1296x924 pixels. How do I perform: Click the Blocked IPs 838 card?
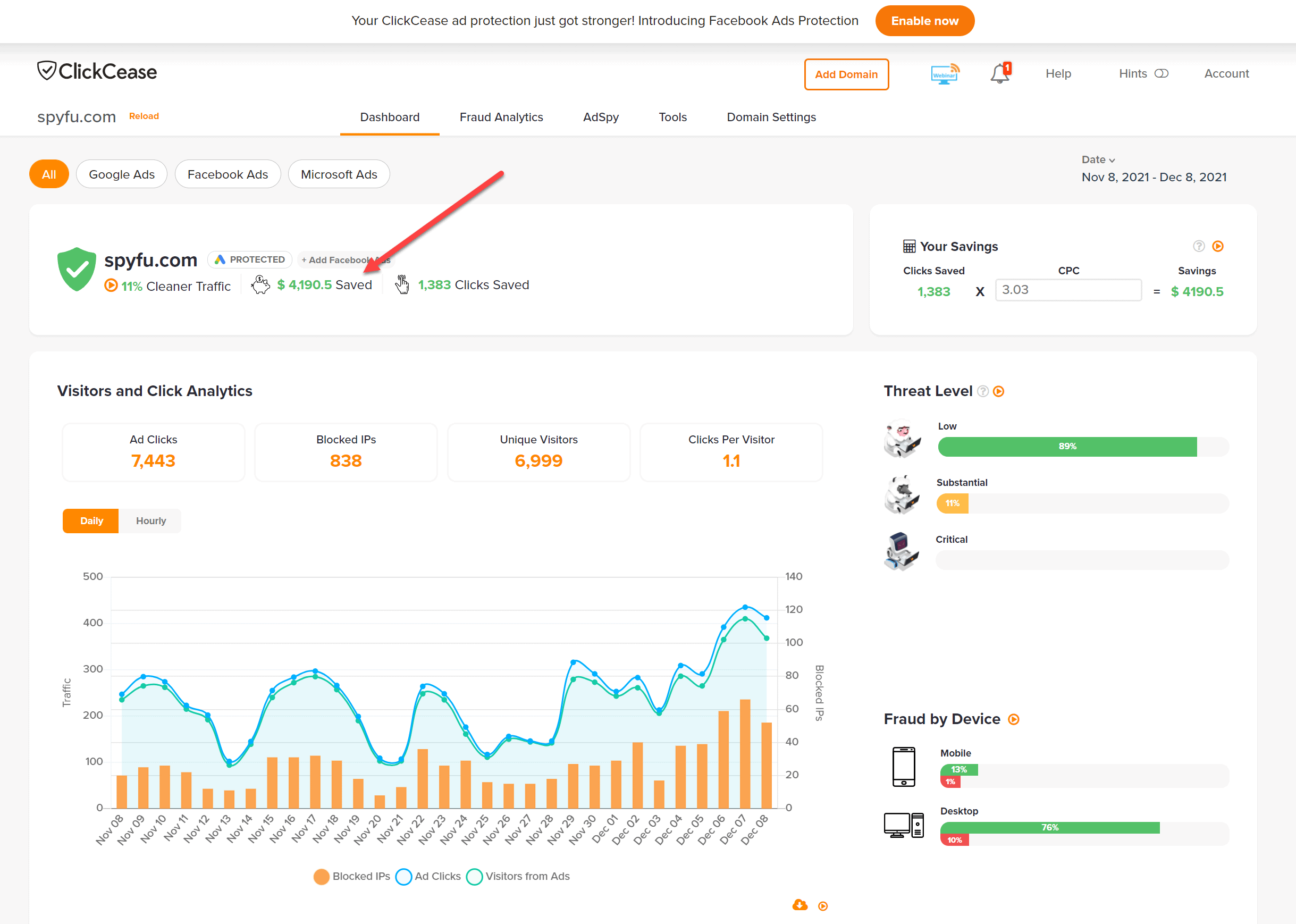point(346,452)
